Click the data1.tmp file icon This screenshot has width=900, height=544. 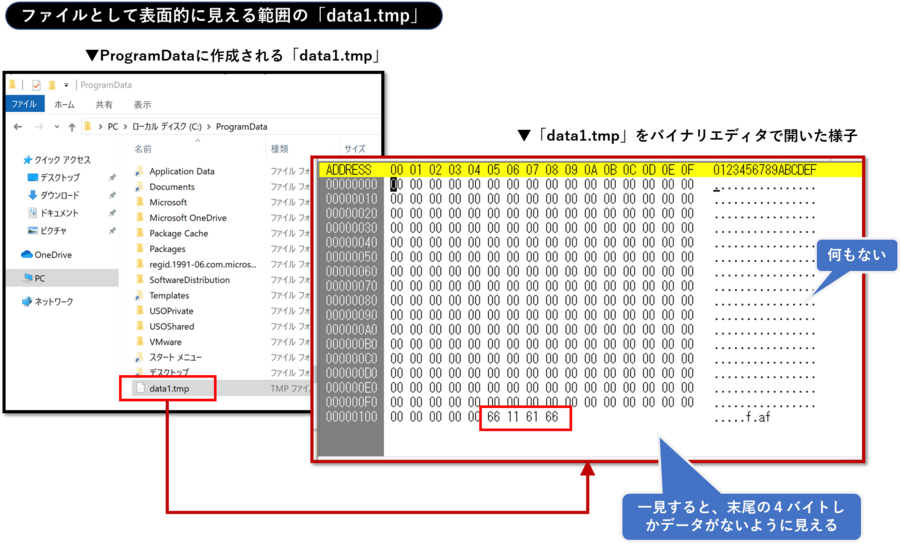(x=140, y=388)
